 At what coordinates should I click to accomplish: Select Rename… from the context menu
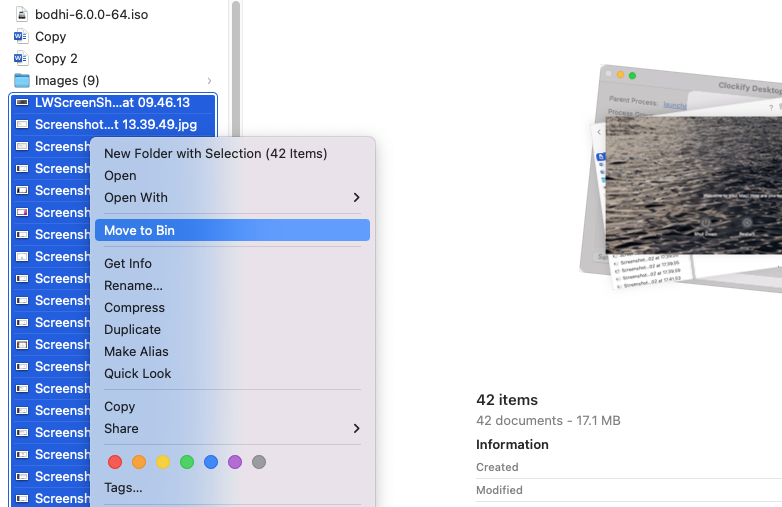click(x=133, y=286)
